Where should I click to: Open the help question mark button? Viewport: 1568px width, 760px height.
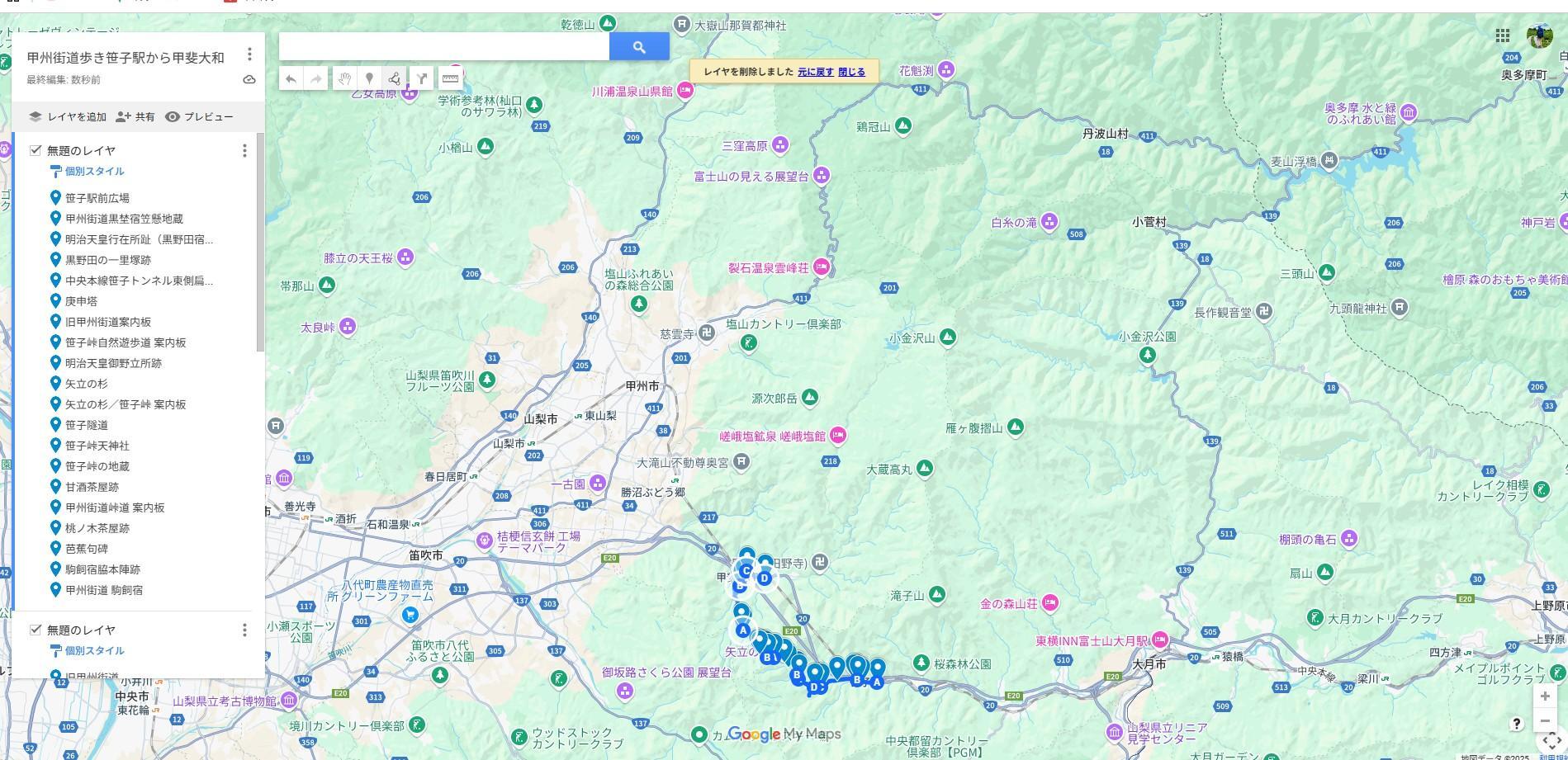pyautogui.click(x=1516, y=724)
